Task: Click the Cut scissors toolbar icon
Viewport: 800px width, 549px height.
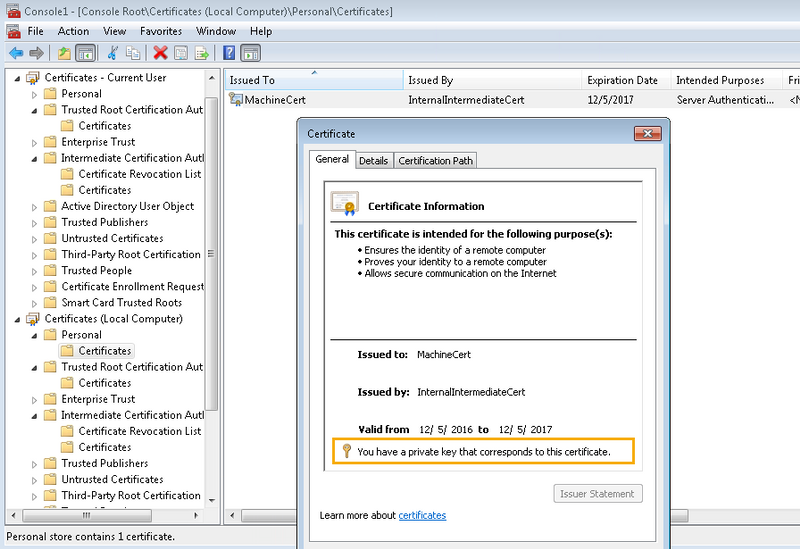Action: [112, 53]
